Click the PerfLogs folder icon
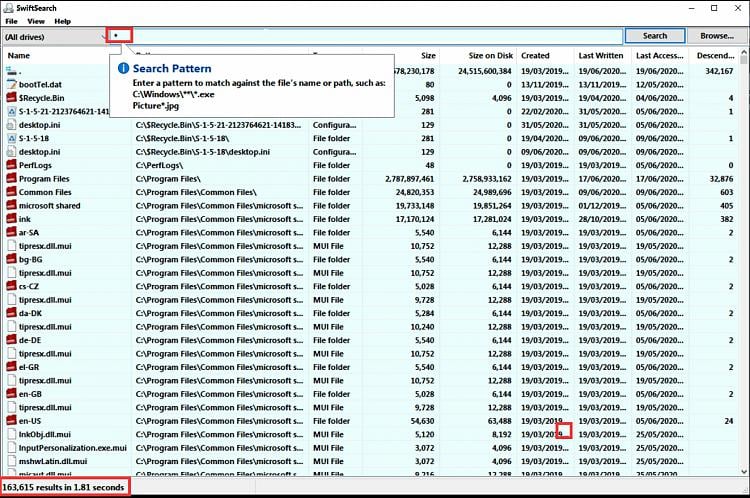750x498 pixels. 11,165
